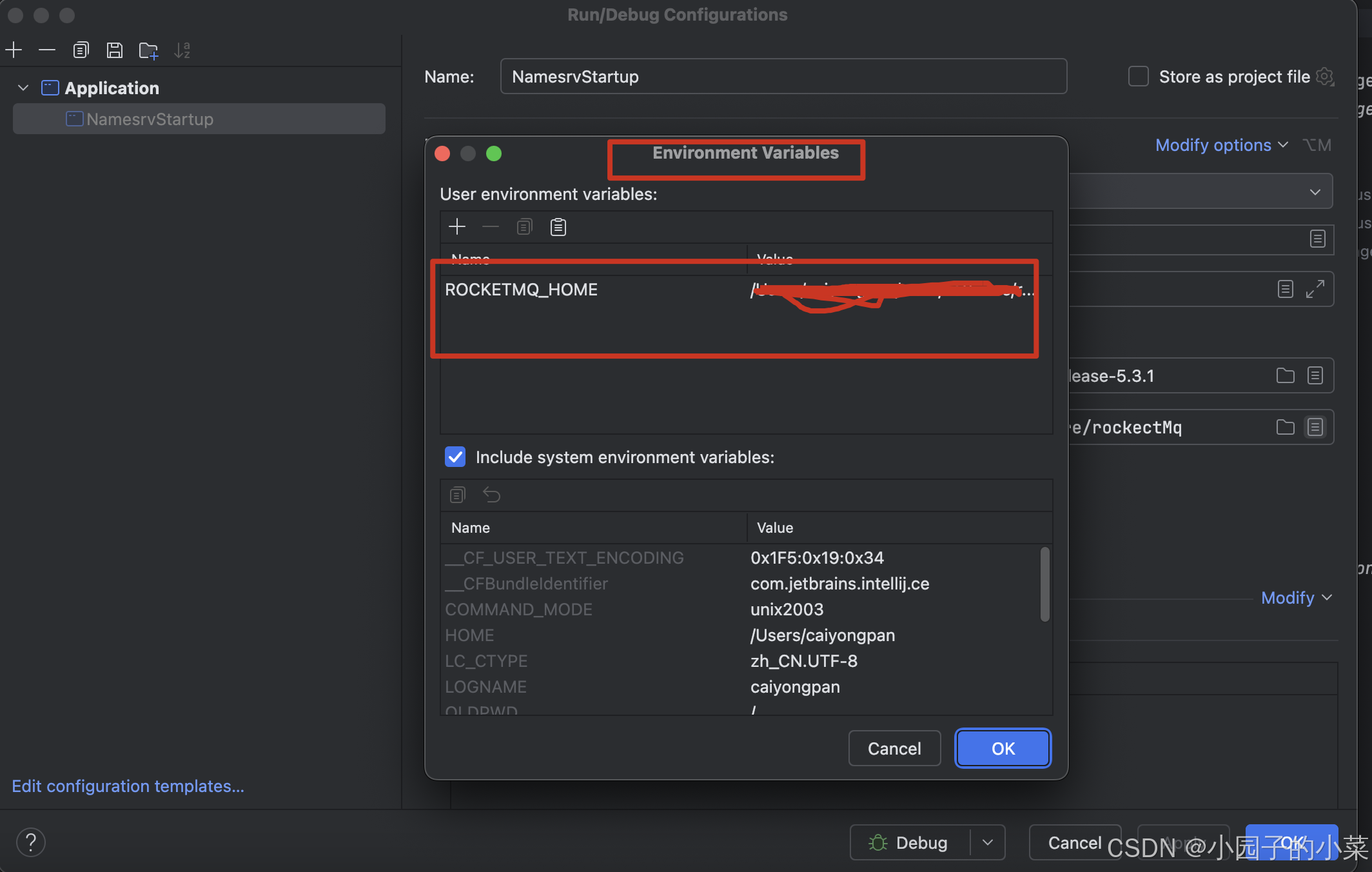Screen dimensions: 1372x872
Task: Click the Name field containing NamesrvStartup
Action: coord(783,76)
